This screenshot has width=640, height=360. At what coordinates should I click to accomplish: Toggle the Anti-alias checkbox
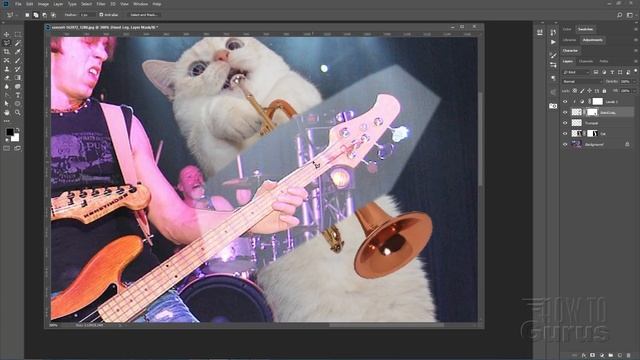(101, 15)
